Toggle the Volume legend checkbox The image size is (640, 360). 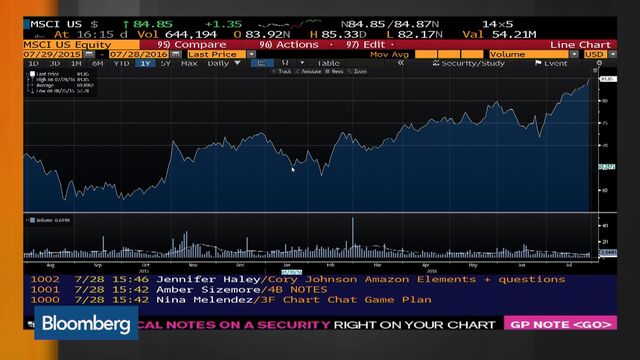pos(32,220)
